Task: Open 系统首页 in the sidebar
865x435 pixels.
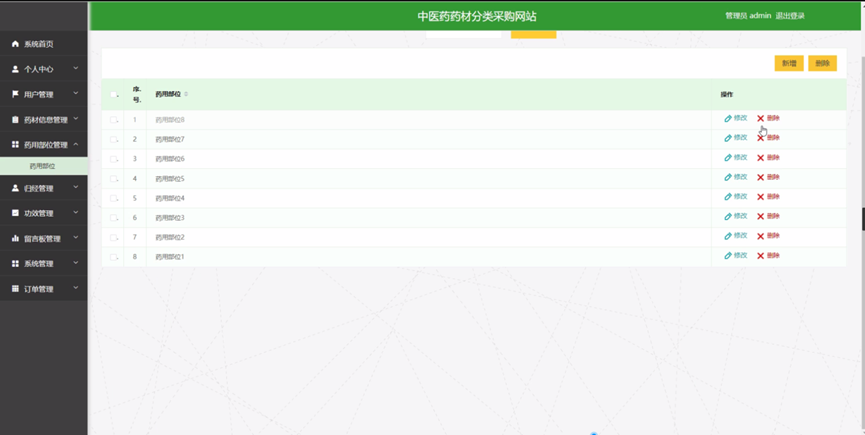Action: 44,44
